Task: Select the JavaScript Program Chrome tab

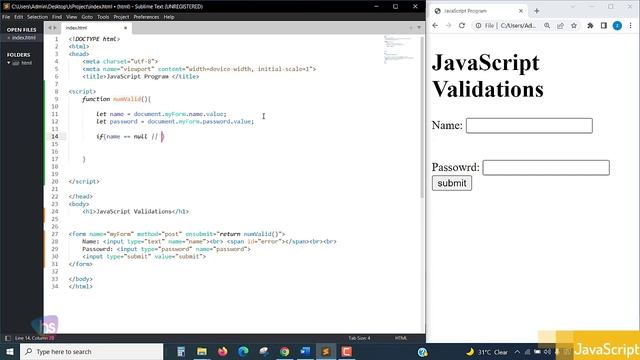Action: click(x=478, y=11)
